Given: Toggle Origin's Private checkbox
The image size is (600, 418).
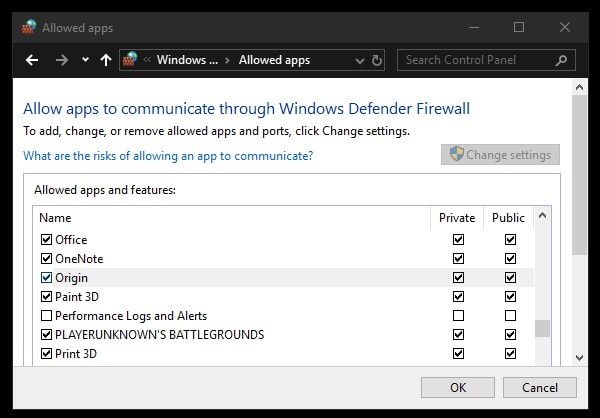Looking at the screenshot, I should [x=458, y=278].
